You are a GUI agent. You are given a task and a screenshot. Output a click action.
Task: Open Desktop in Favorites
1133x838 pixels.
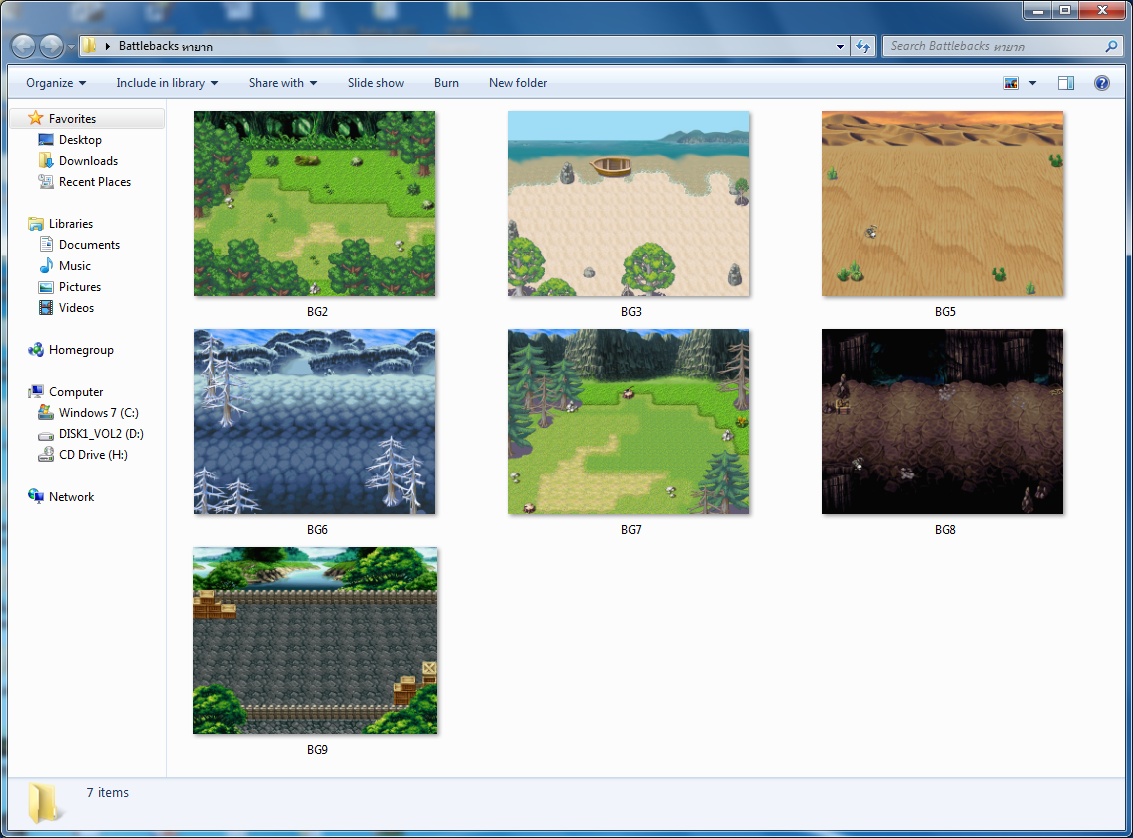(x=79, y=139)
